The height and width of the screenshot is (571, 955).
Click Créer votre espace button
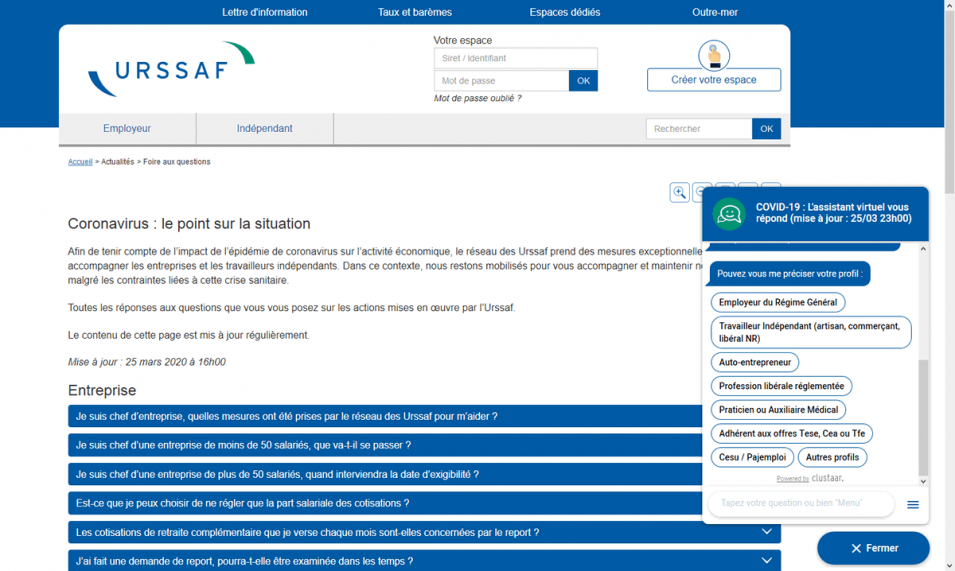click(714, 80)
